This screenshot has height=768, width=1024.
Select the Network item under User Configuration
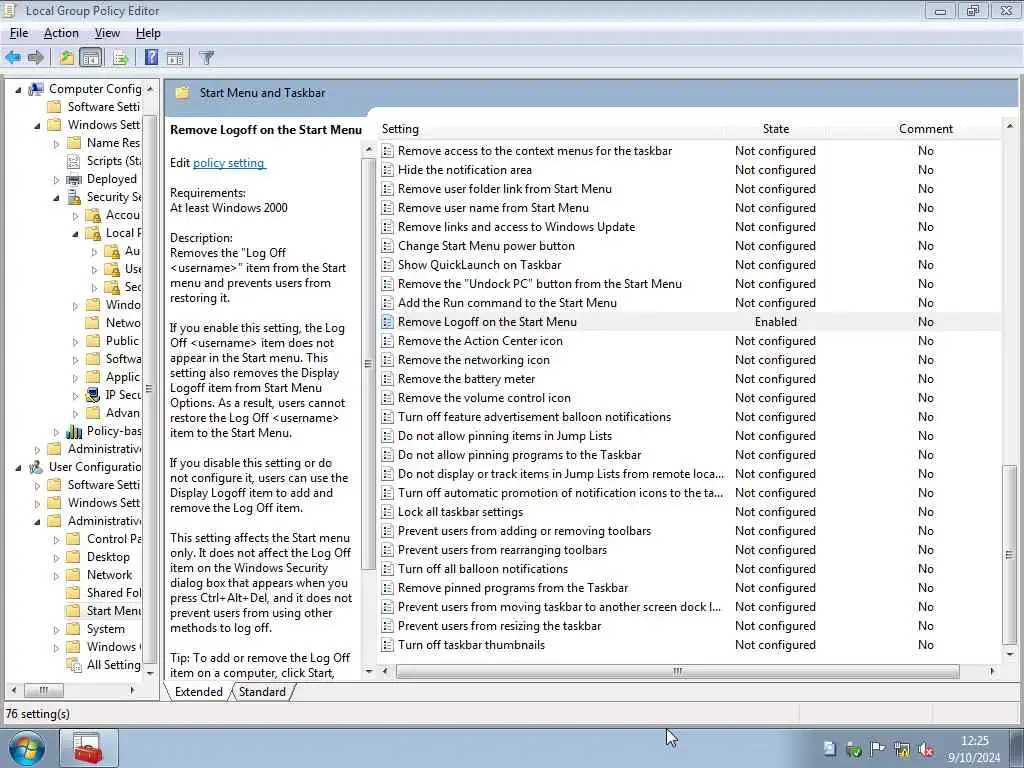point(109,575)
